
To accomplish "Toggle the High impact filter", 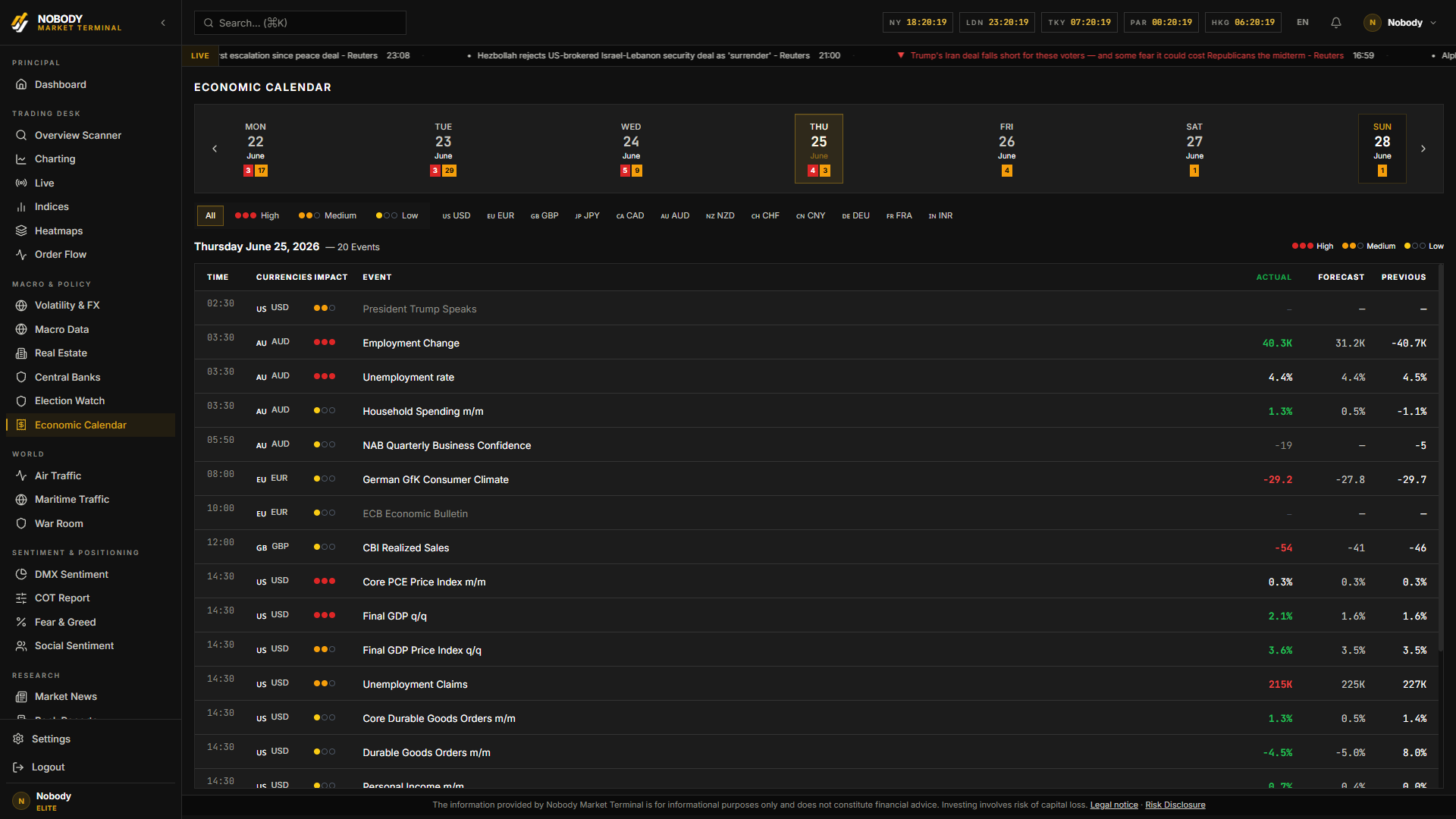I will click(257, 215).
